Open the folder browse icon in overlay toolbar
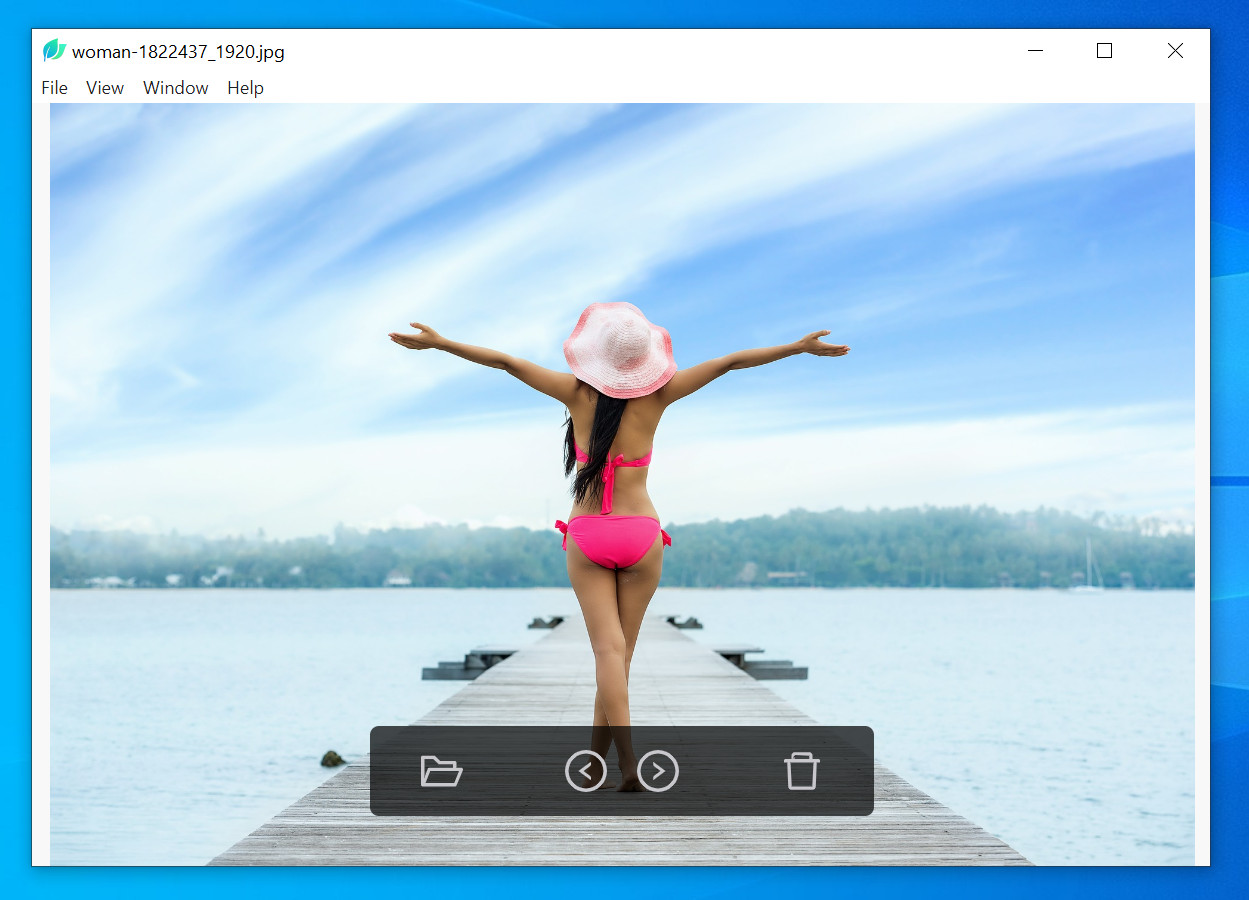 tap(441, 771)
